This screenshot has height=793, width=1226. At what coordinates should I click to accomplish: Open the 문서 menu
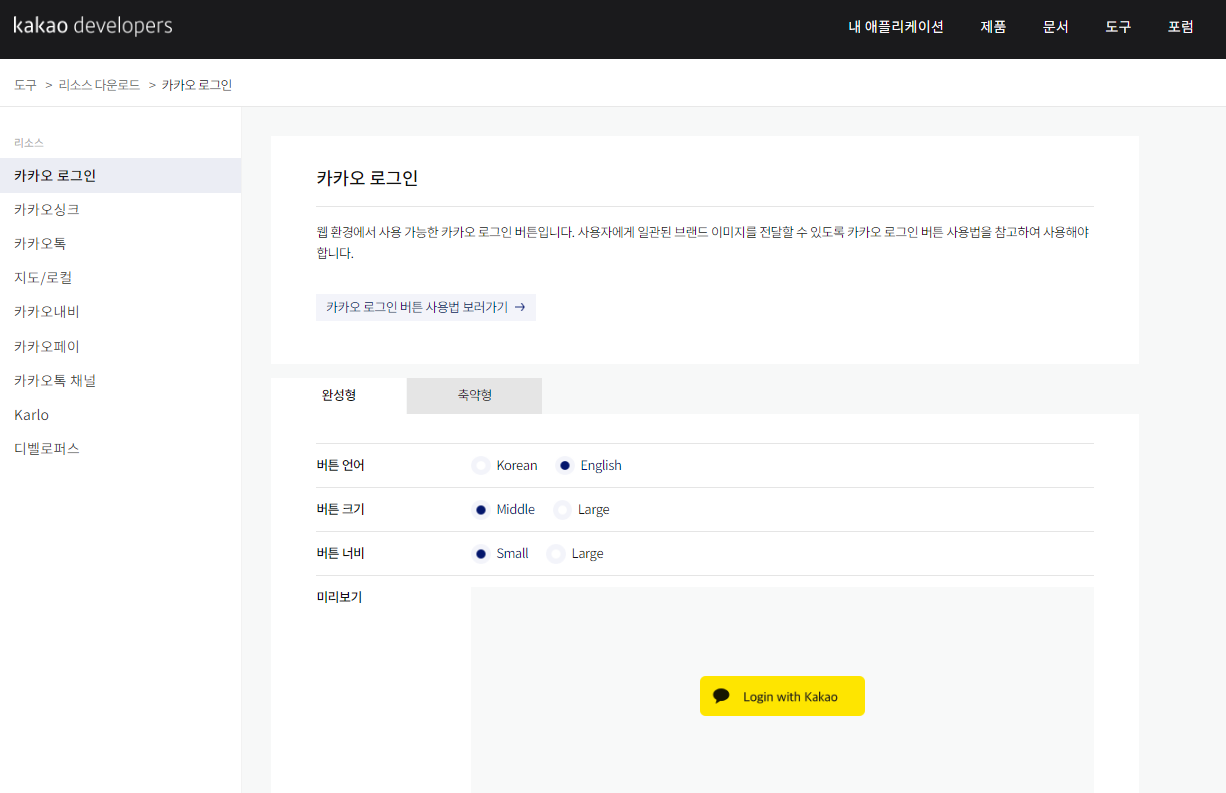coord(1056,27)
